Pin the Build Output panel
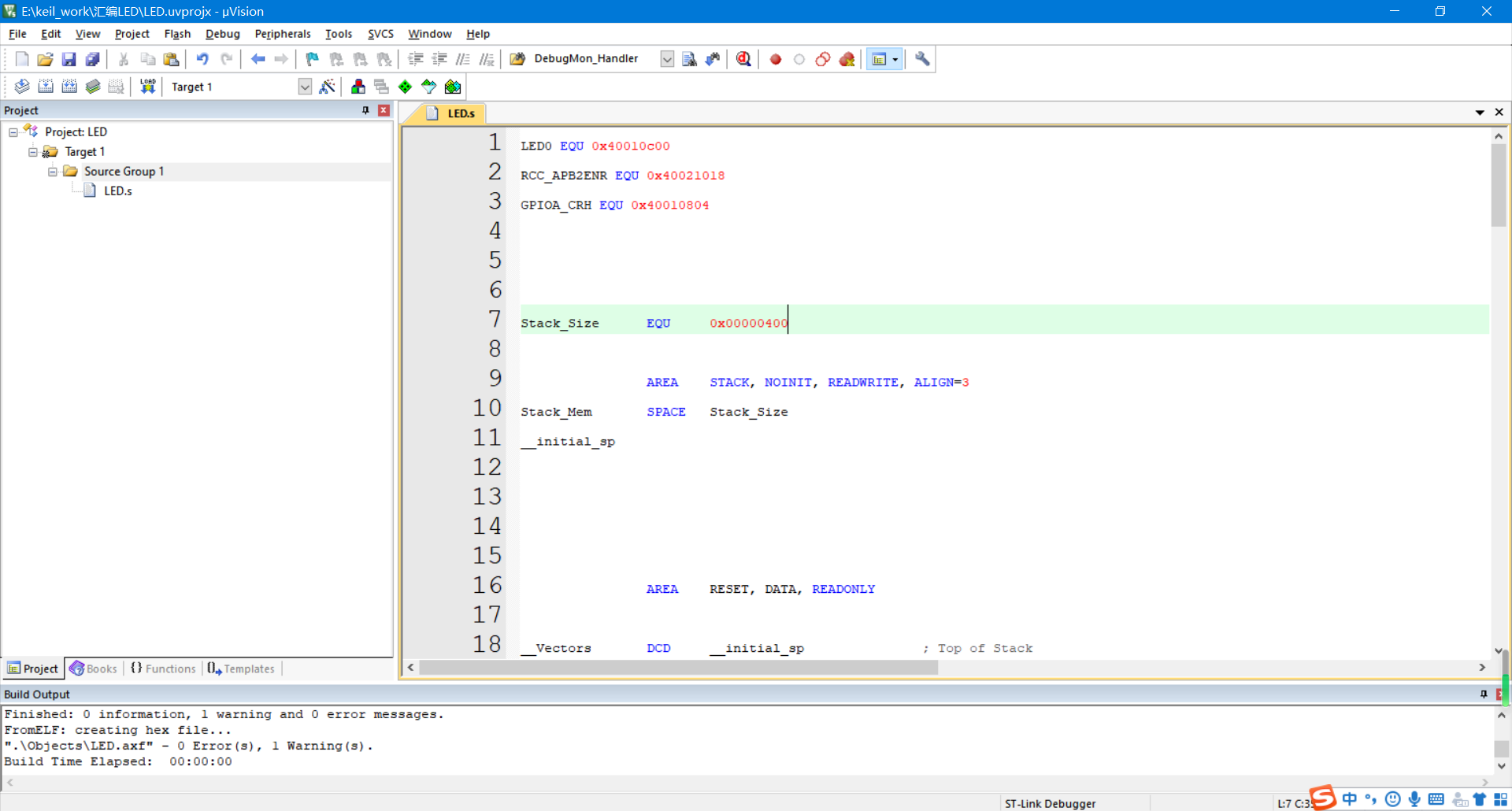Screen dimensions: 1512x811 [x=1484, y=694]
